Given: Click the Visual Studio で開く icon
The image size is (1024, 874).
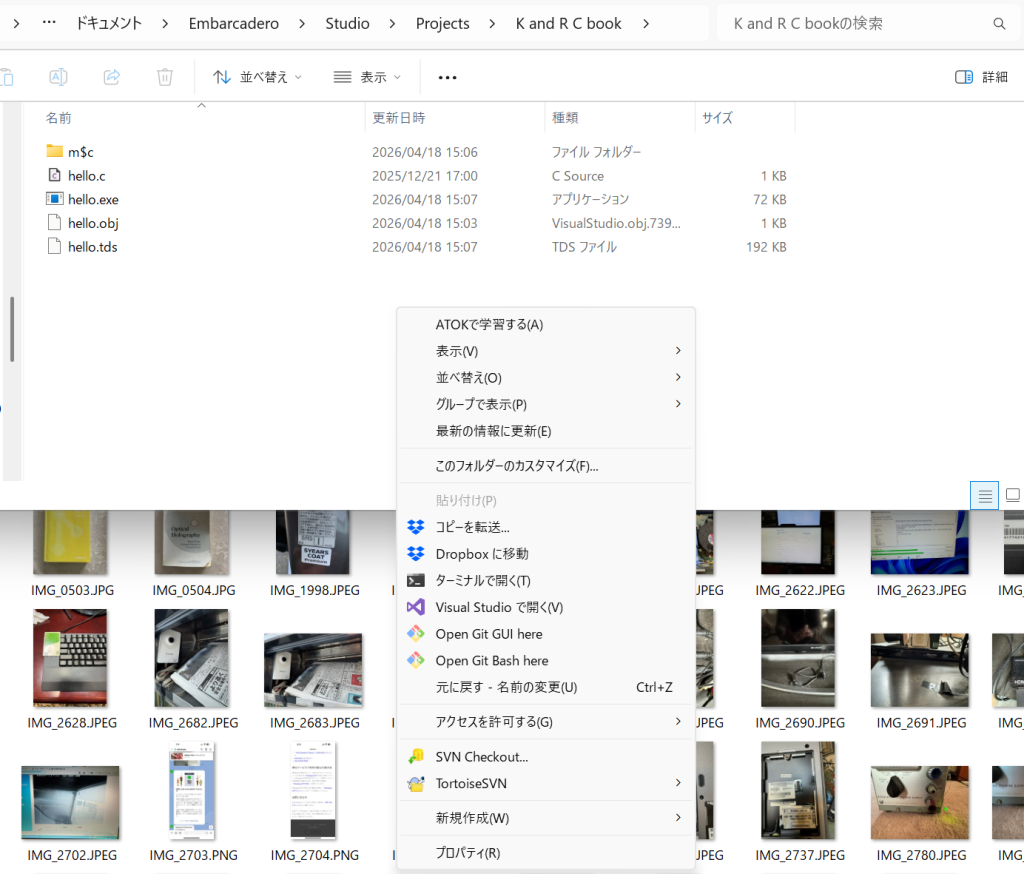Looking at the screenshot, I should (416, 607).
